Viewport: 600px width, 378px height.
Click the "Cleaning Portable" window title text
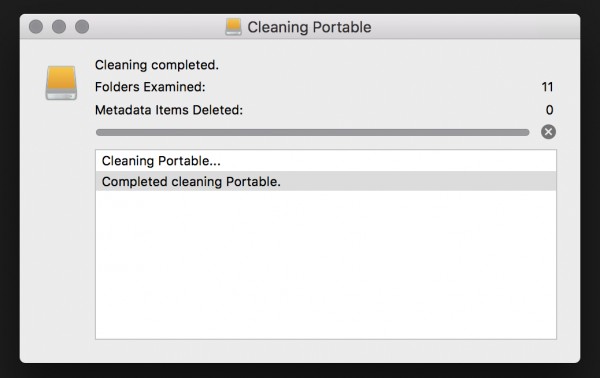pyautogui.click(x=309, y=27)
